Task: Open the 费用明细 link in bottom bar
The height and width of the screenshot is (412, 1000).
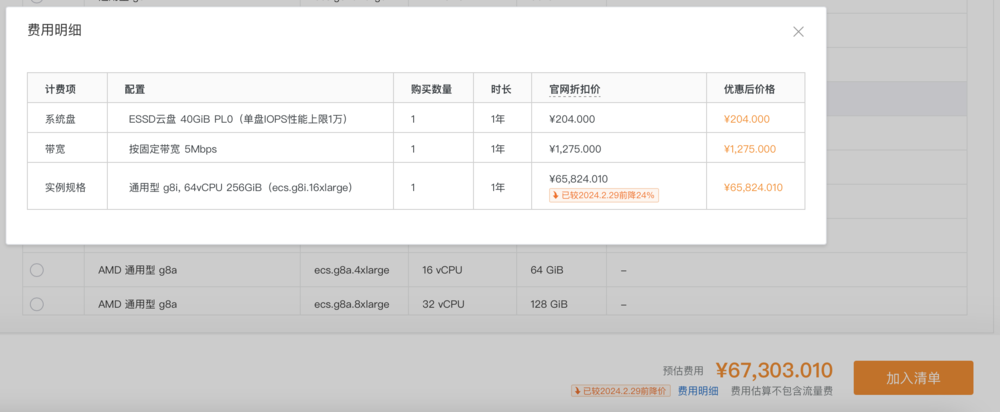Action: 697,392
